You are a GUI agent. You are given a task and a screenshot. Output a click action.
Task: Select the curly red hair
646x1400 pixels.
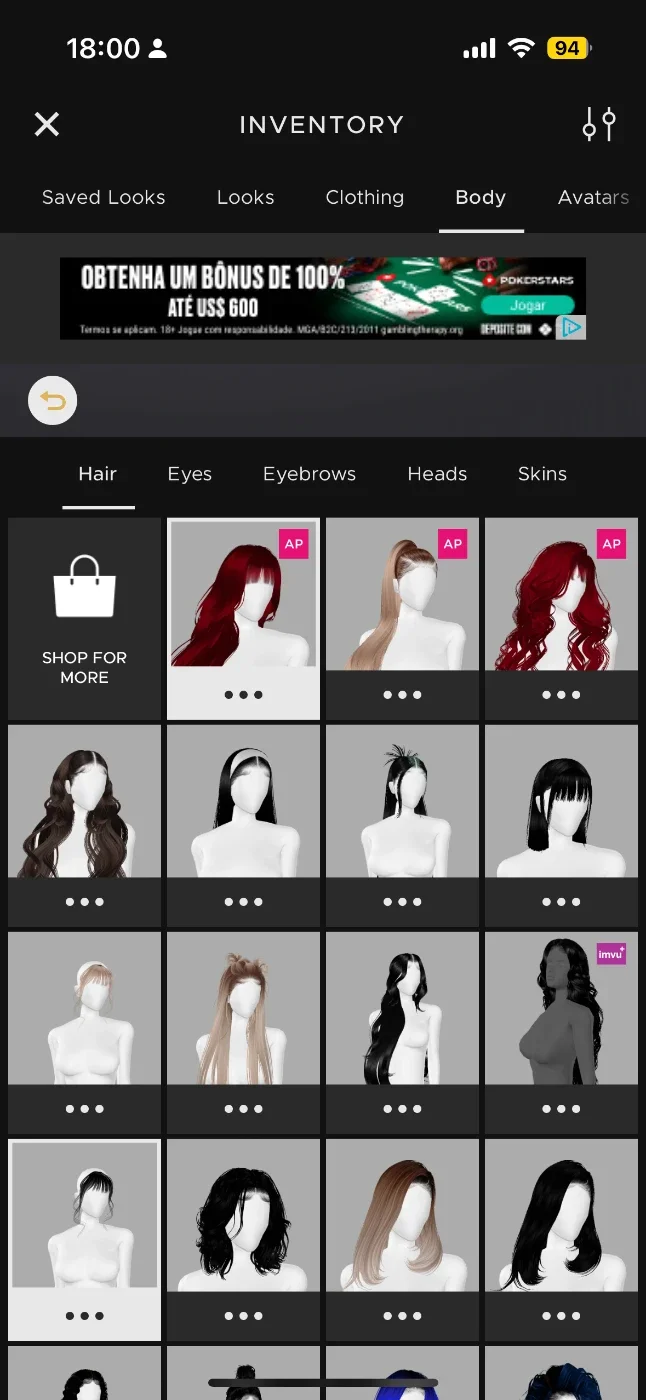(561, 594)
